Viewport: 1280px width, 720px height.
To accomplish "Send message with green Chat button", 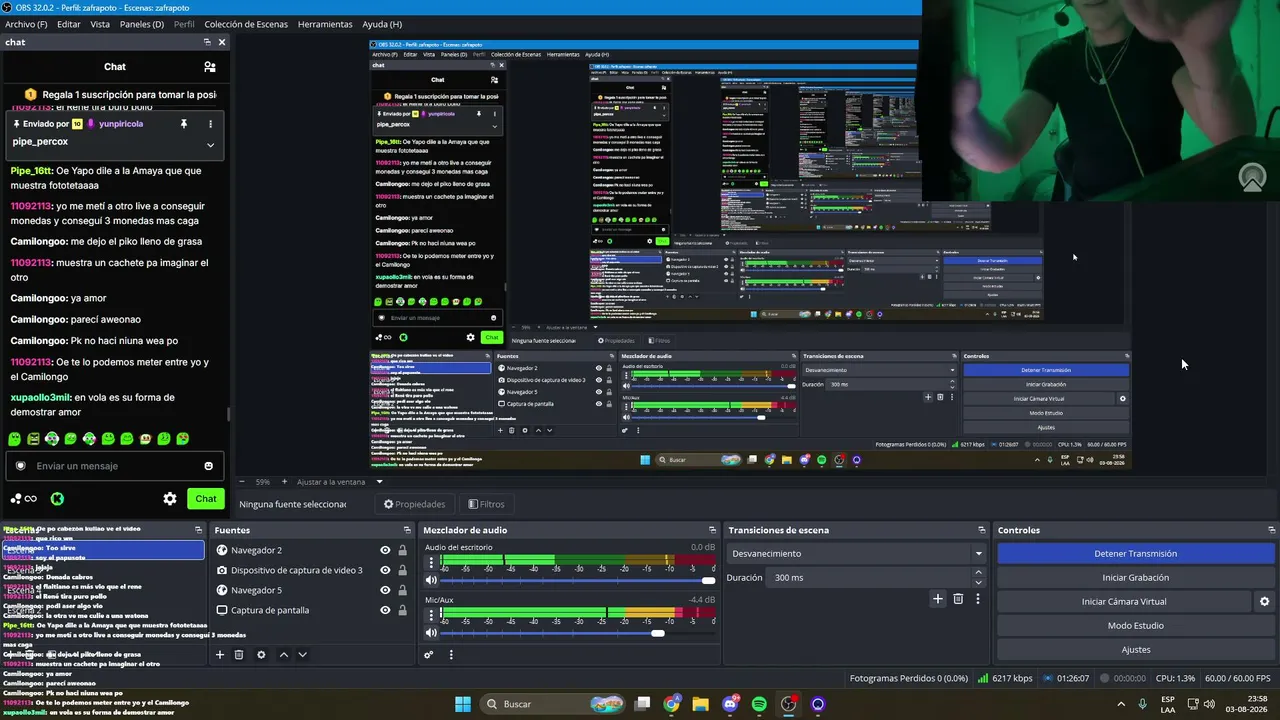I will click(x=206, y=499).
